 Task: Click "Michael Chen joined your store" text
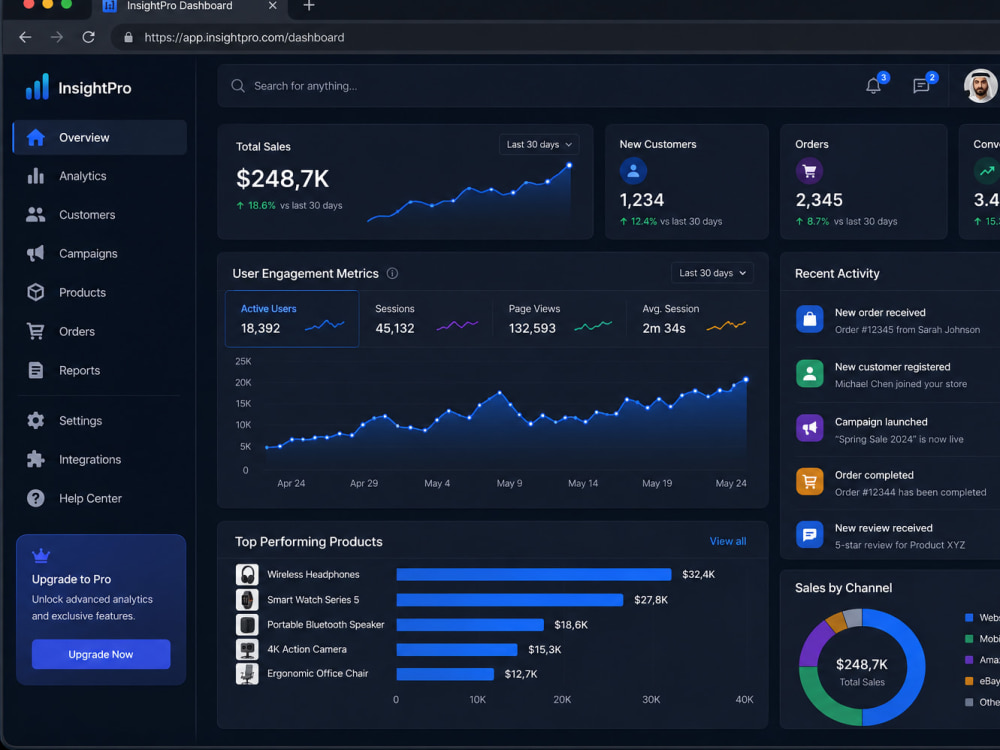click(901, 384)
